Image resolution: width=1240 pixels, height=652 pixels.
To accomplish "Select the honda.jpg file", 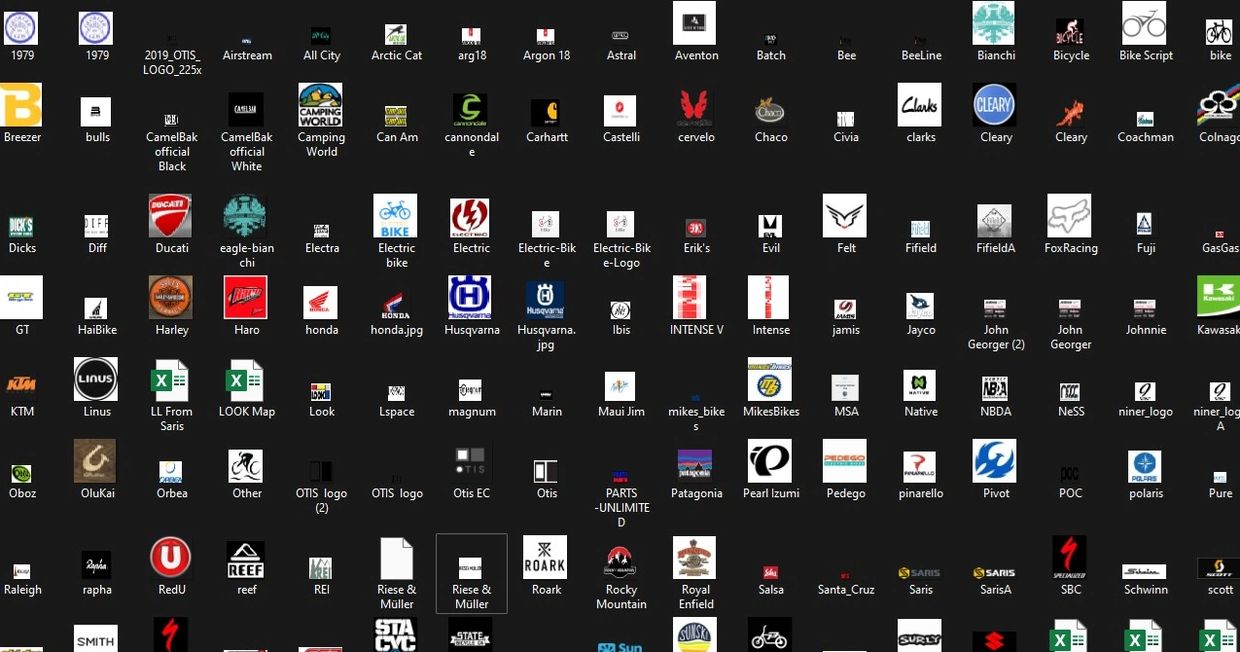I will [x=396, y=303].
